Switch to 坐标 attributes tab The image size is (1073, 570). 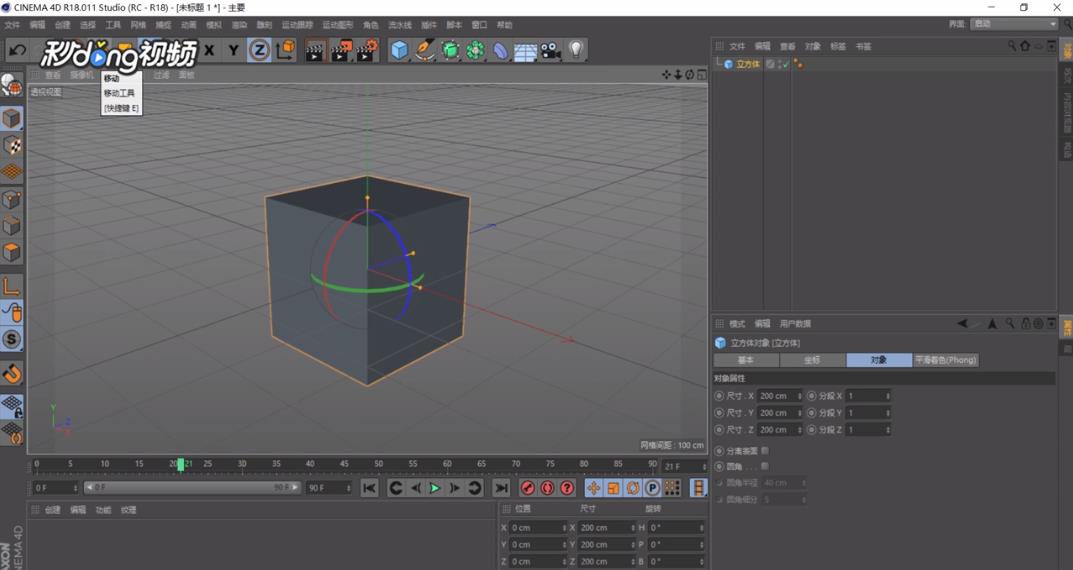tap(812, 360)
